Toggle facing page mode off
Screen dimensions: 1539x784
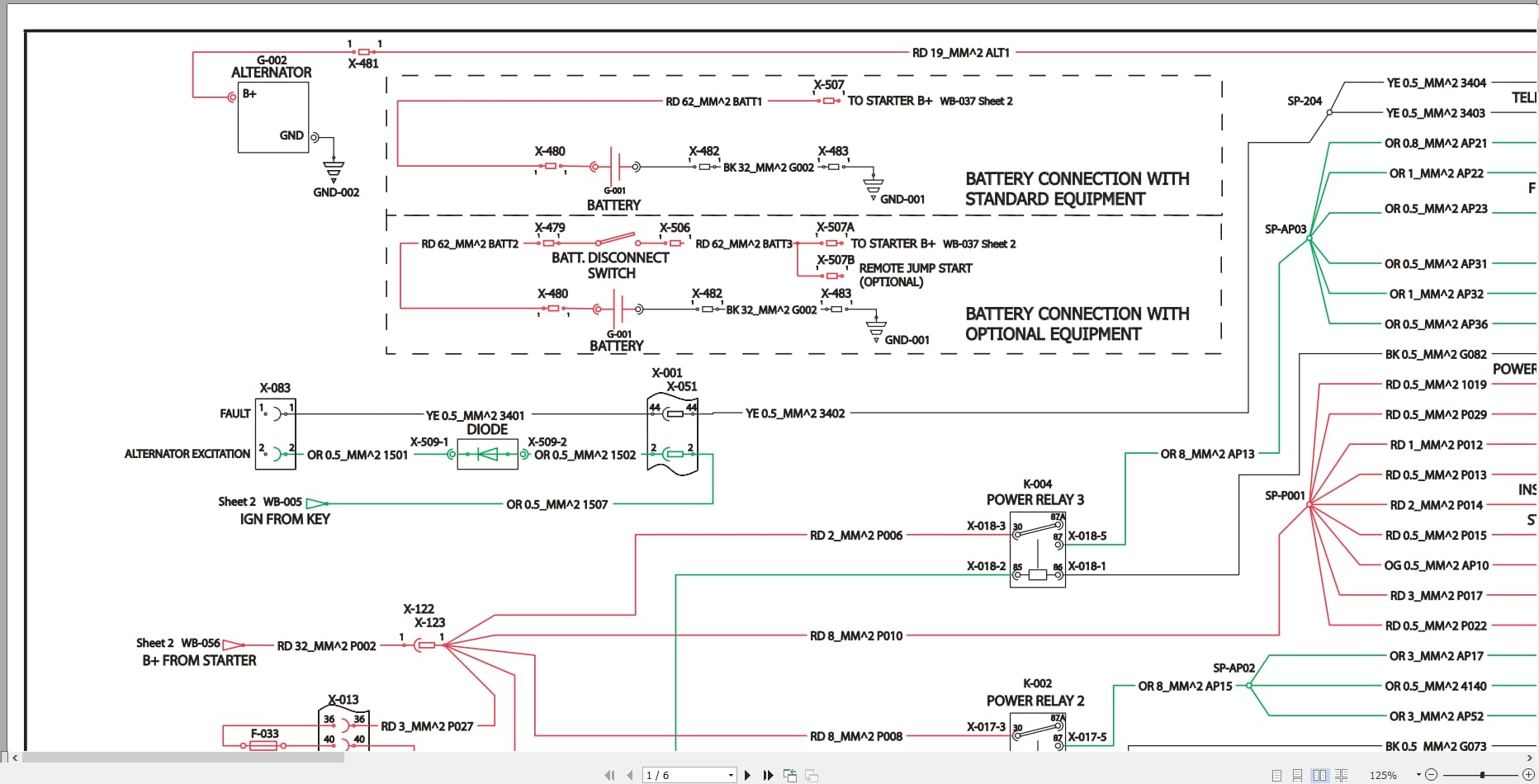(x=1319, y=774)
